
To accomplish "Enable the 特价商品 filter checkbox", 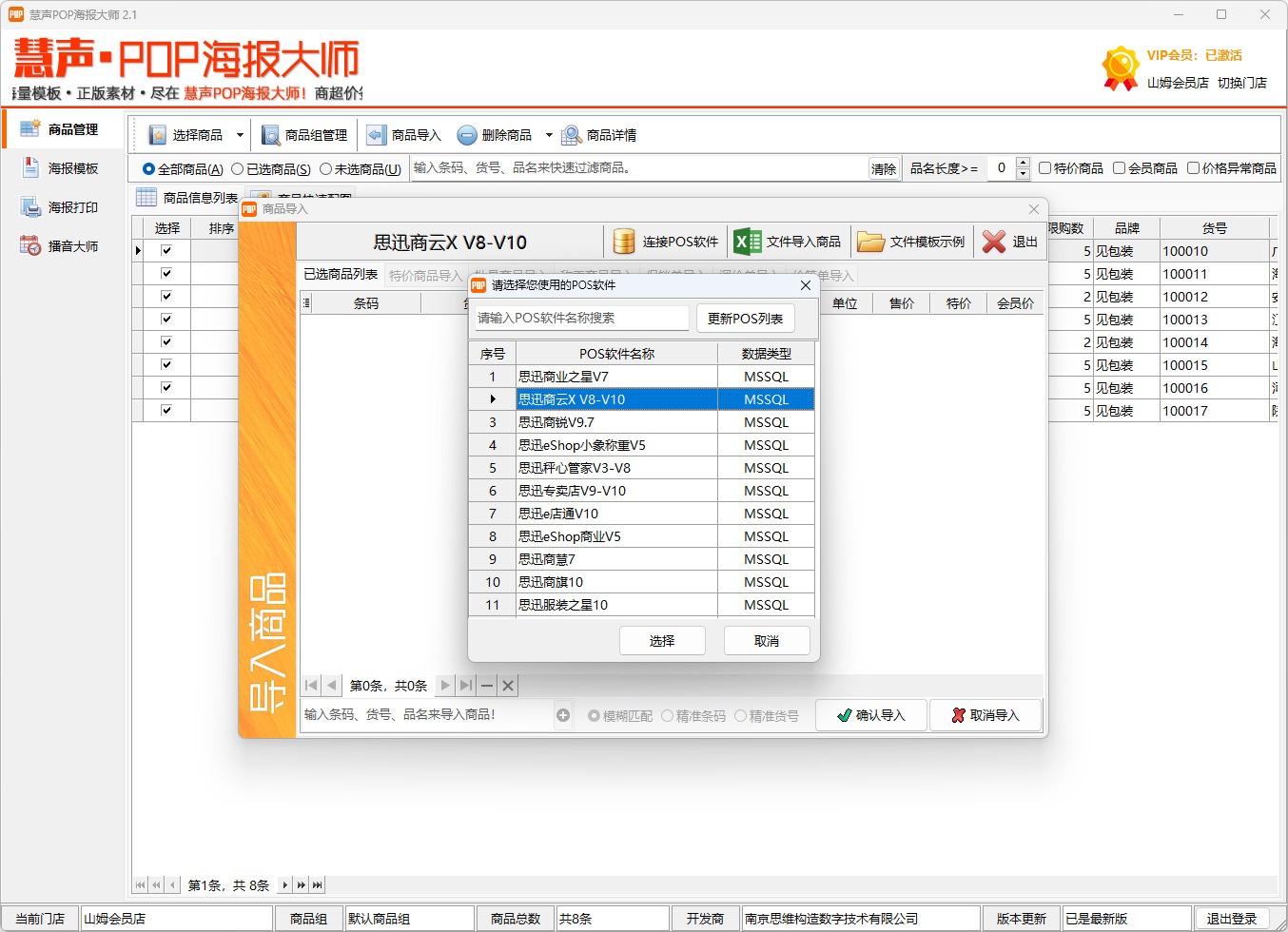I will 1044,167.
